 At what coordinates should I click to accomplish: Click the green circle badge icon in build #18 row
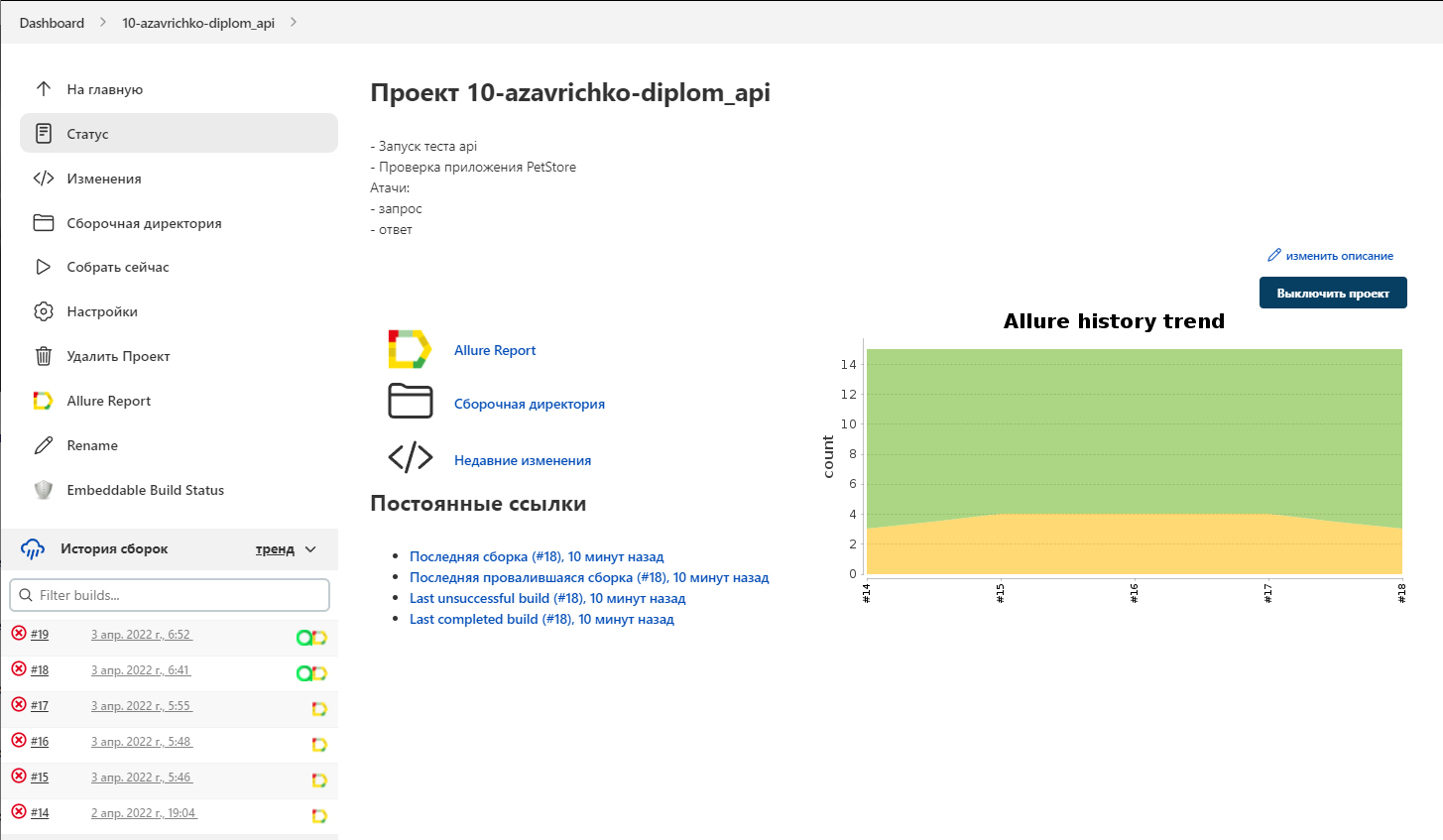[304, 673]
